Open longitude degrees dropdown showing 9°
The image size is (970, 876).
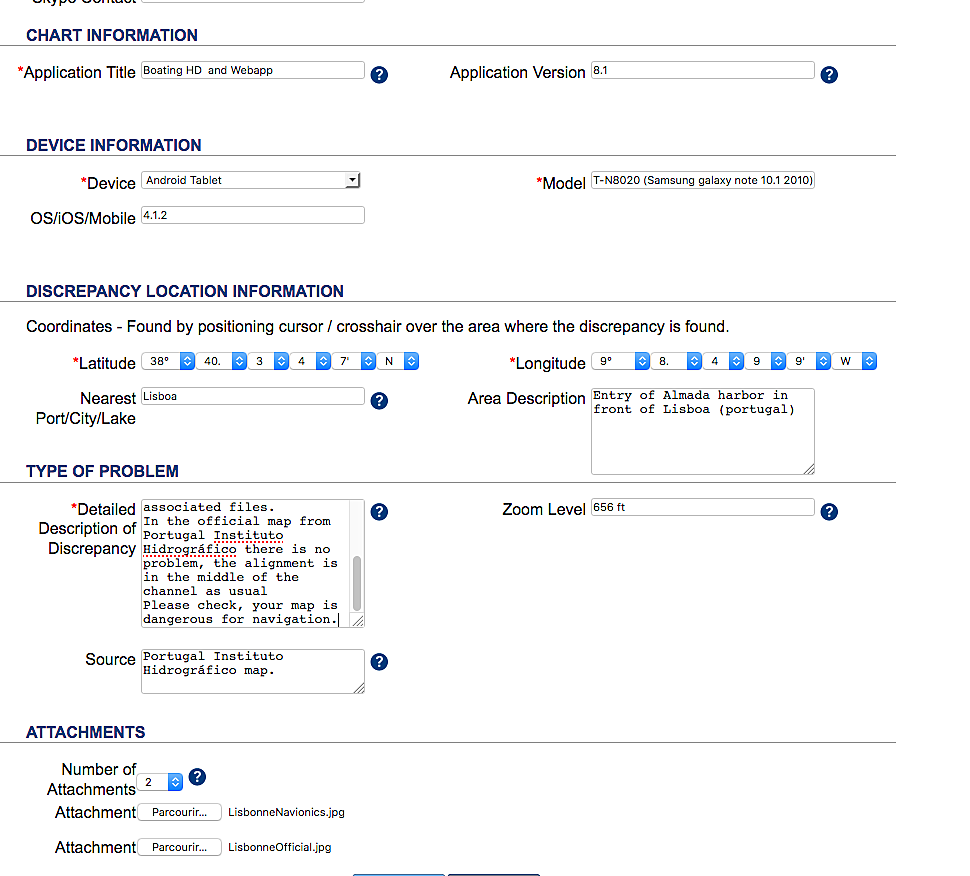click(x=620, y=361)
